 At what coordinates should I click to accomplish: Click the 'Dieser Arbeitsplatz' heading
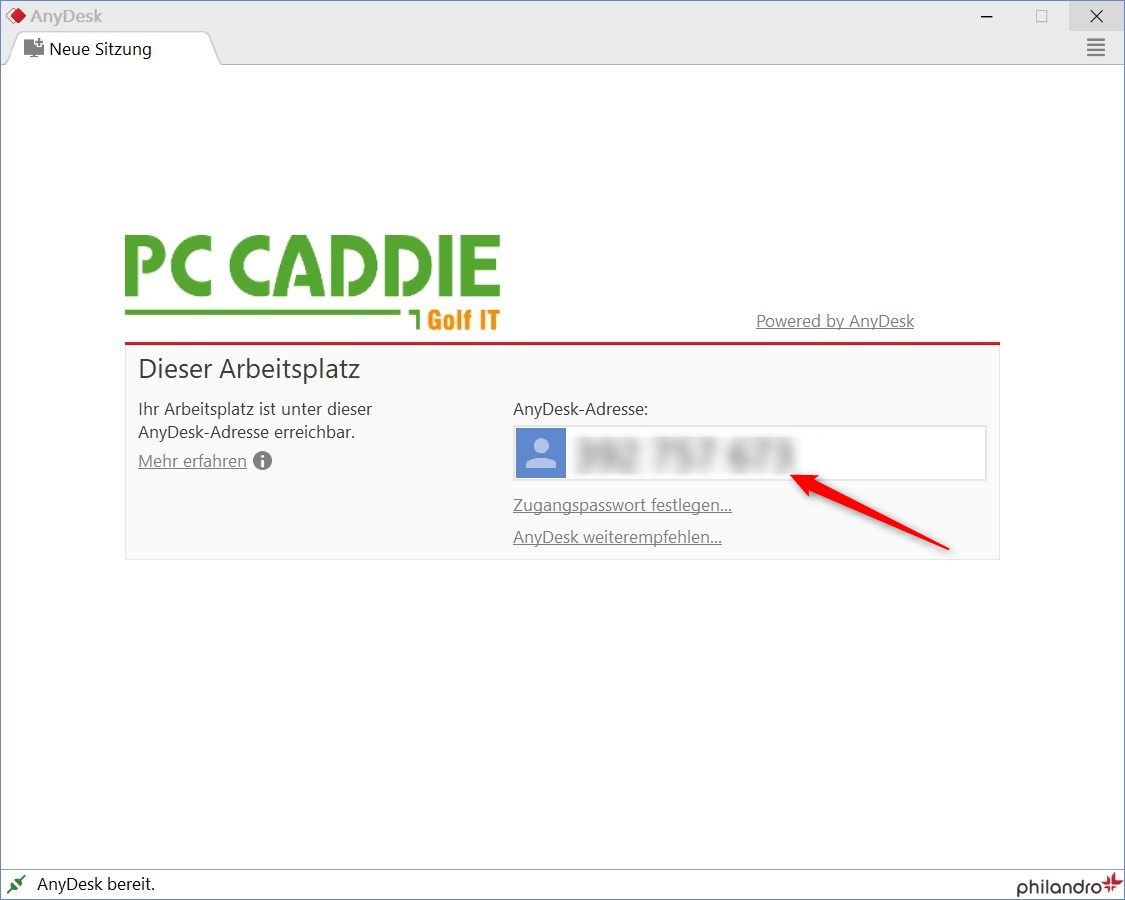tap(249, 369)
